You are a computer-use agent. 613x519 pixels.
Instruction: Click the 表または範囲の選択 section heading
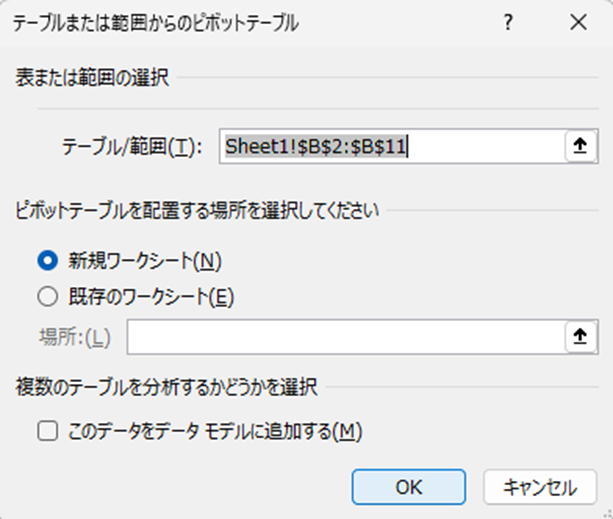coord(90,77)
